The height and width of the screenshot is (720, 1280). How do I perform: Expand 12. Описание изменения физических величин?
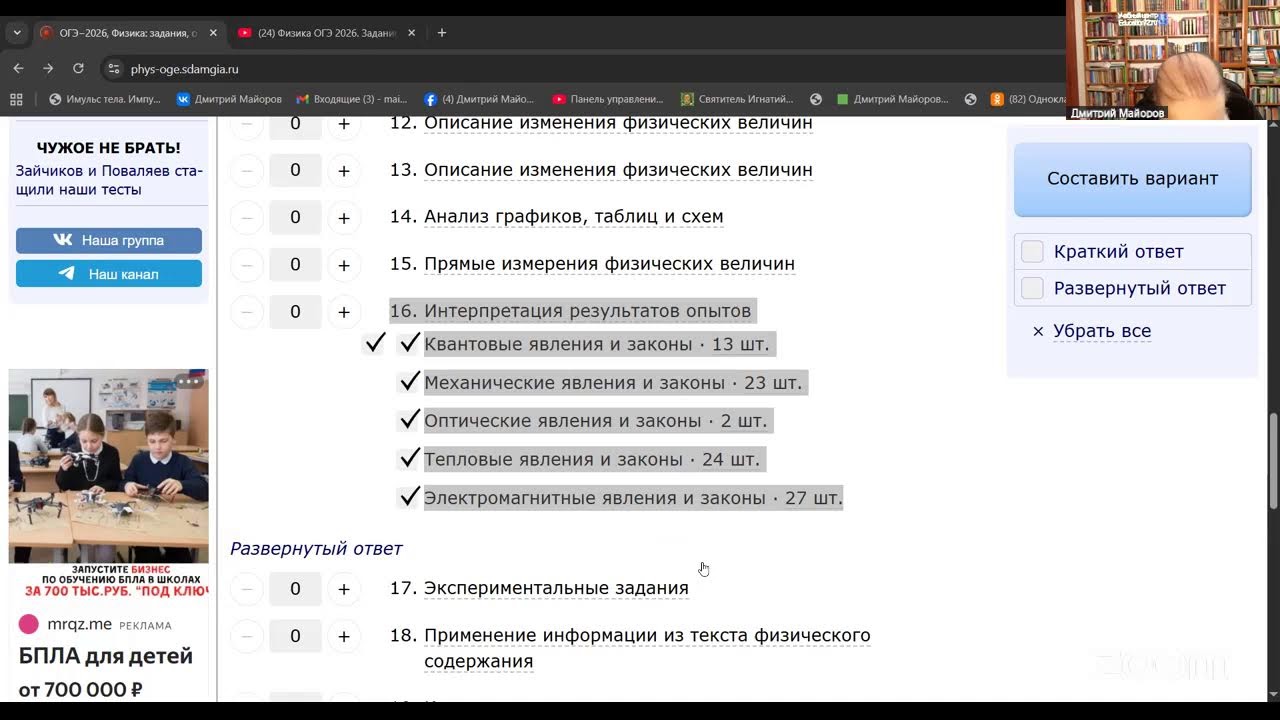(x=618, y=123)
